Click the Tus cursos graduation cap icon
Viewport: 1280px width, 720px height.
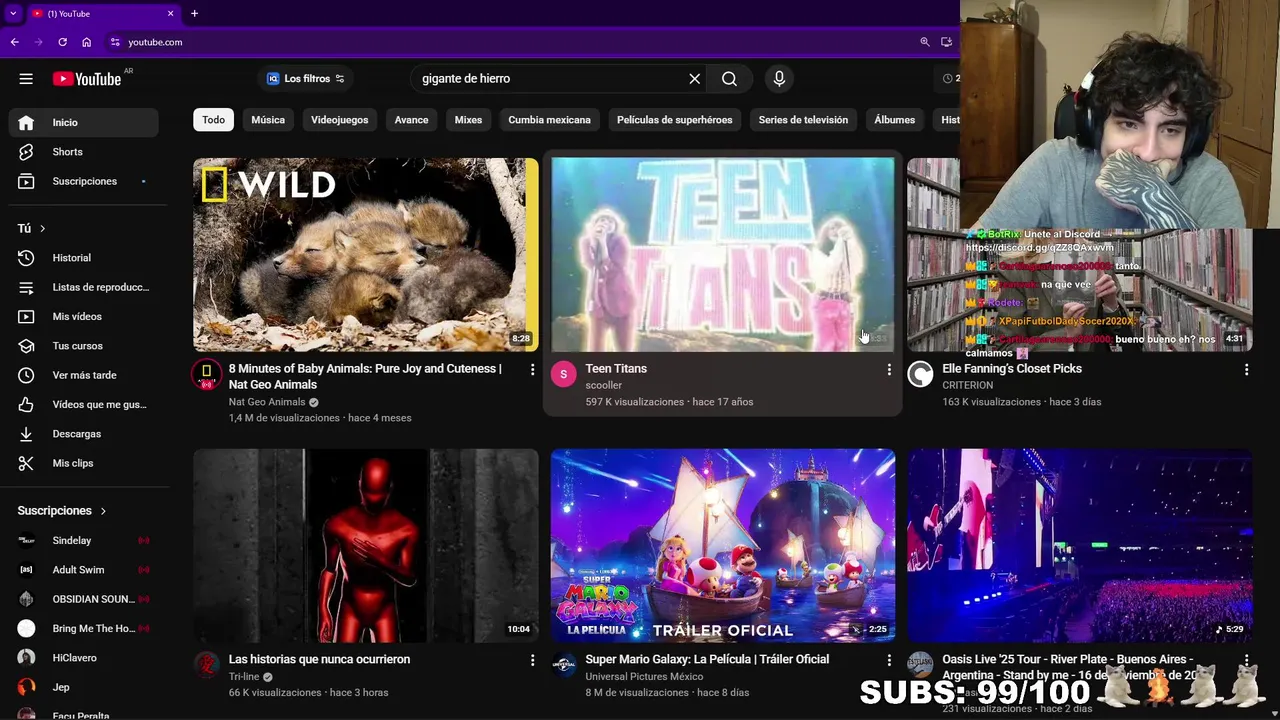click(26, 346)
